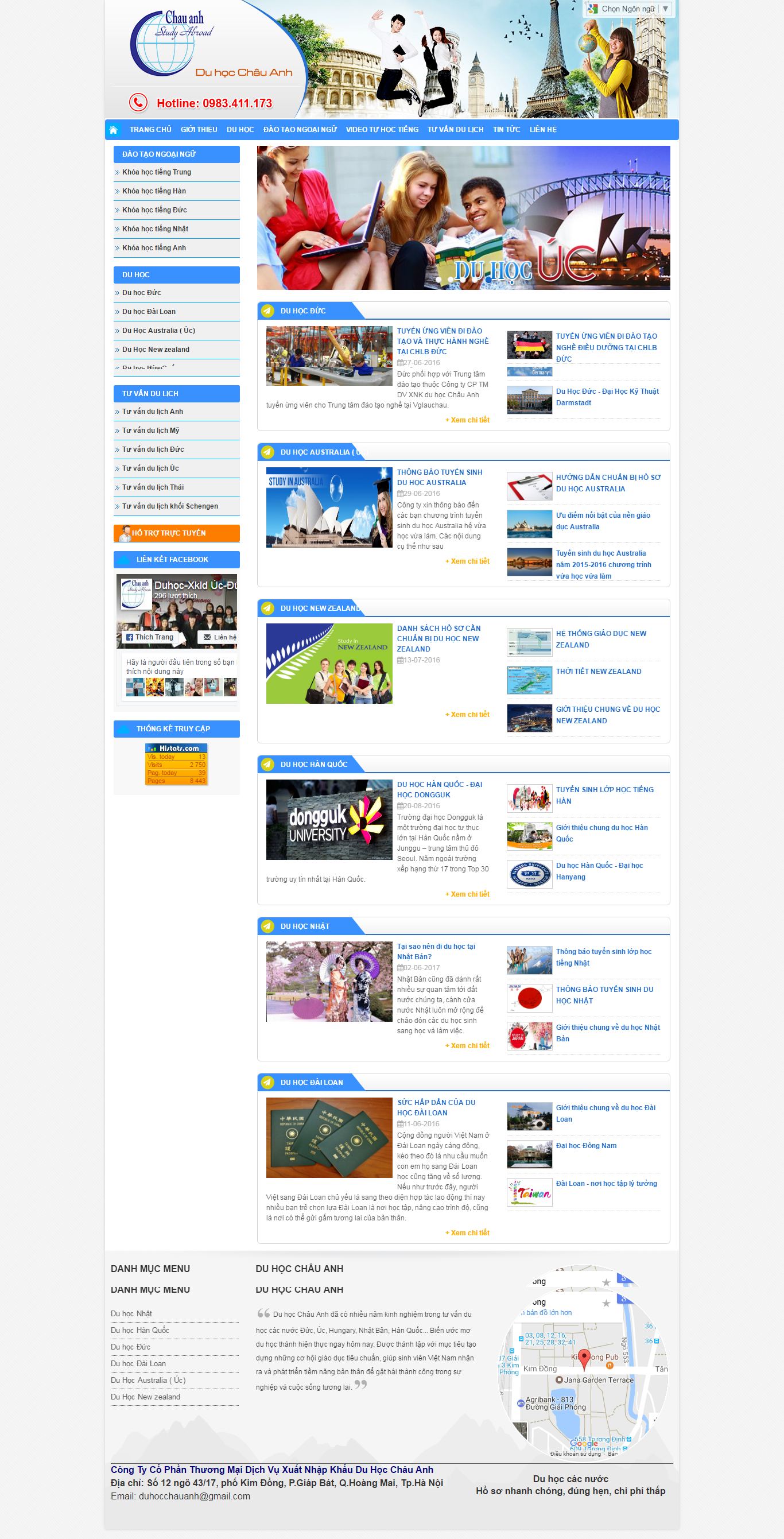Open TUYỂN SINH LỚP HỌC TIẾNG HÀN link
This screenshot has height=1539, width=784.
(x=604, y=795)
